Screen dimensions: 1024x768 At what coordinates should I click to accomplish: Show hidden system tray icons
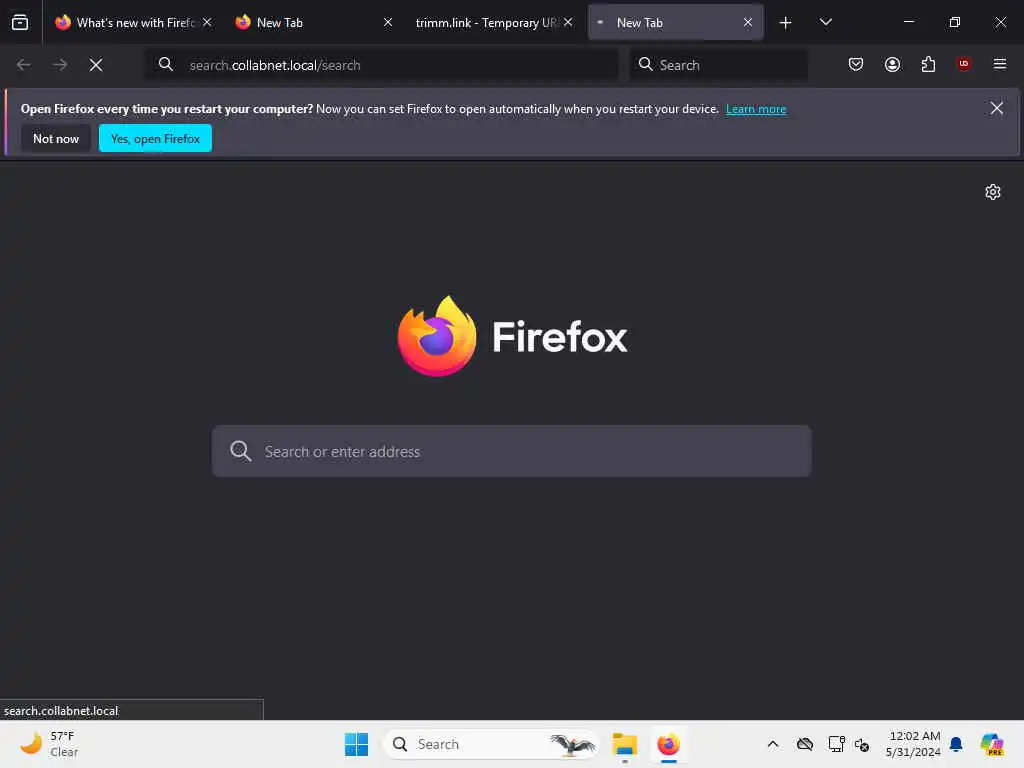point(773,744)
